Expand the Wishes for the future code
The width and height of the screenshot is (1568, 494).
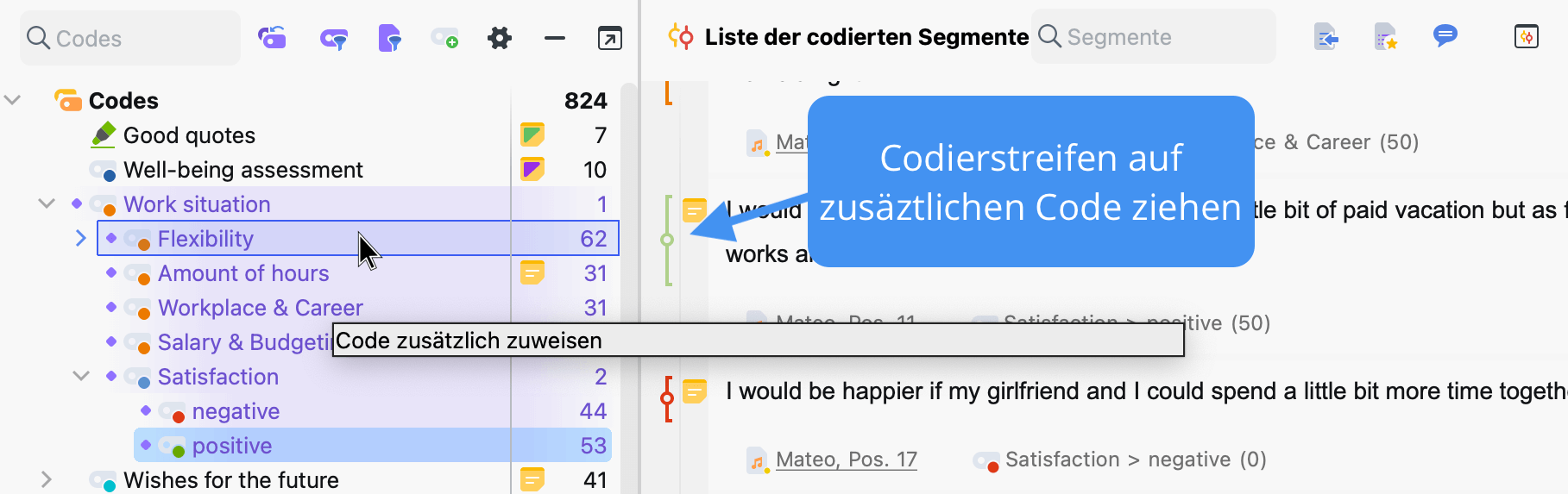(47, 479)
